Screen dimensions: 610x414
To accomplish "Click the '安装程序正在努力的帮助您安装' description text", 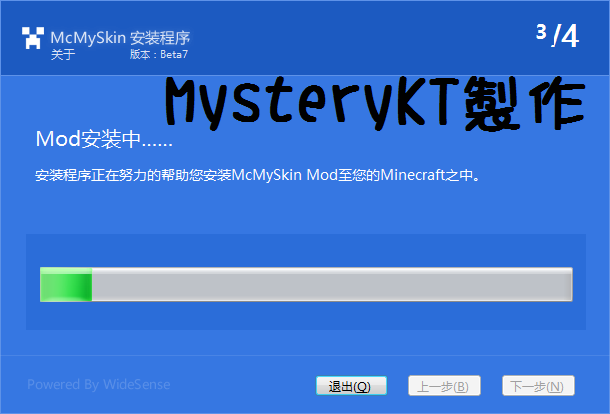I will coord(258,175).
